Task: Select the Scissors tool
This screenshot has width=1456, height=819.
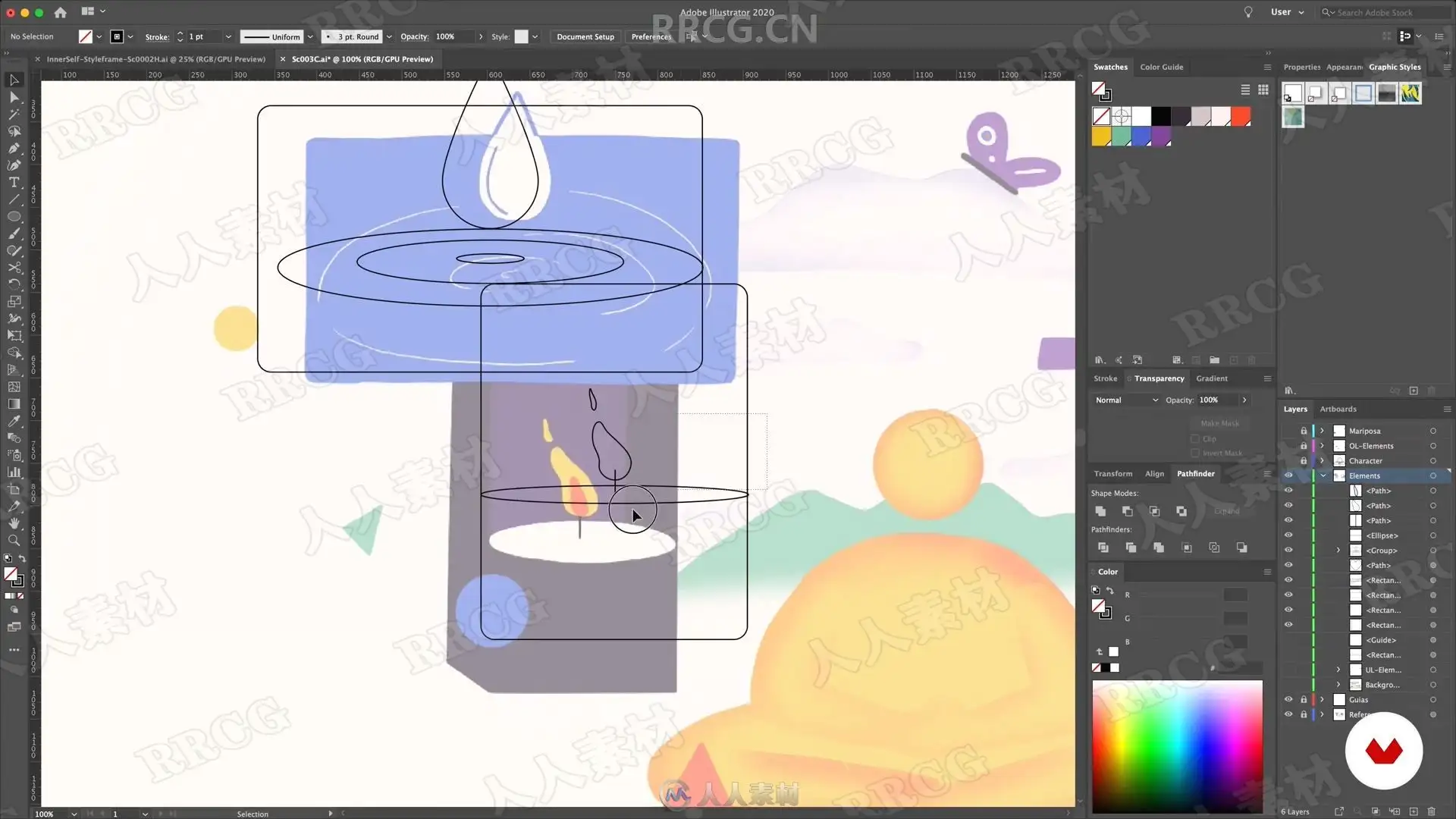Action: [x=14, y=268]
